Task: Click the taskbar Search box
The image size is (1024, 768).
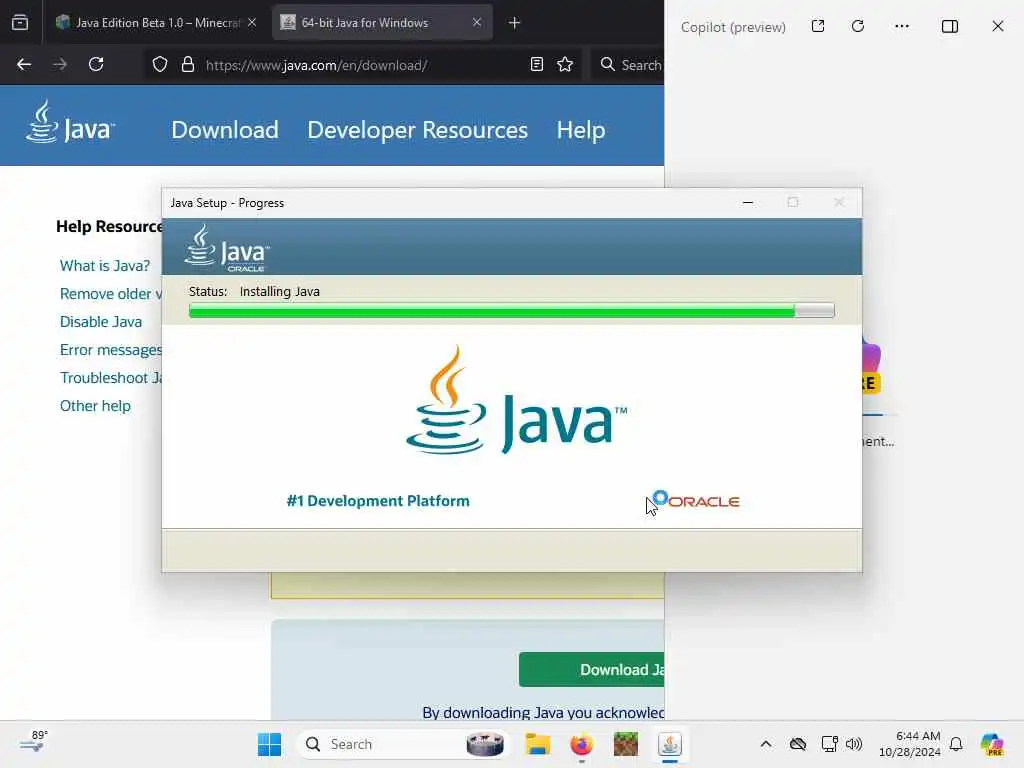Action: click(403, 744)
